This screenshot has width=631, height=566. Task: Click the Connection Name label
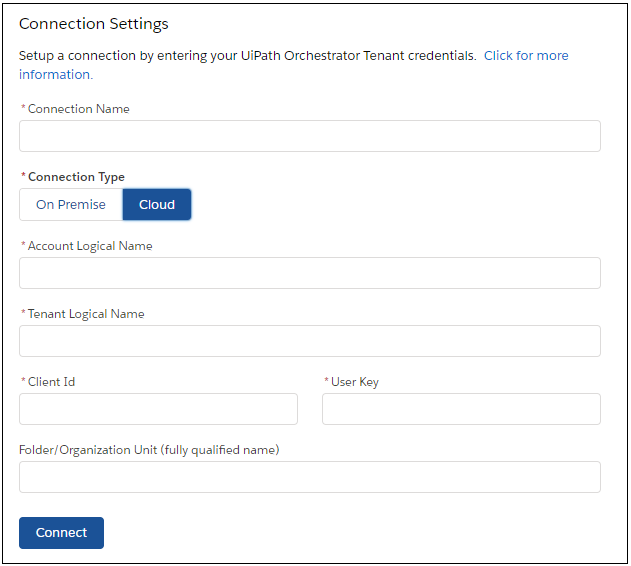pyautogui.click(x=78, y=109)
